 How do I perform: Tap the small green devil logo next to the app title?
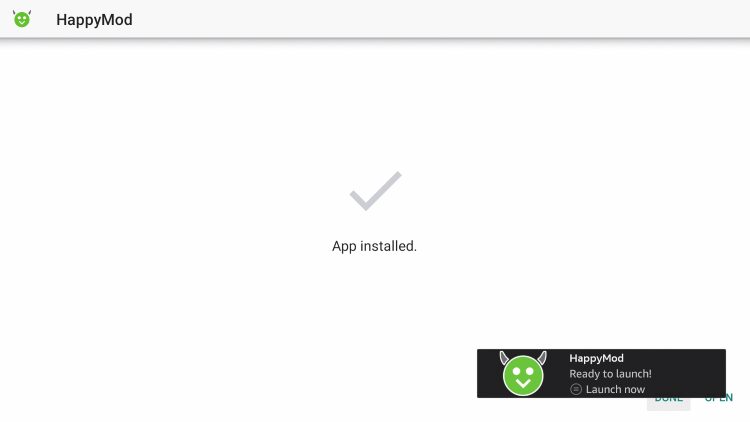(x=22, y=19)
